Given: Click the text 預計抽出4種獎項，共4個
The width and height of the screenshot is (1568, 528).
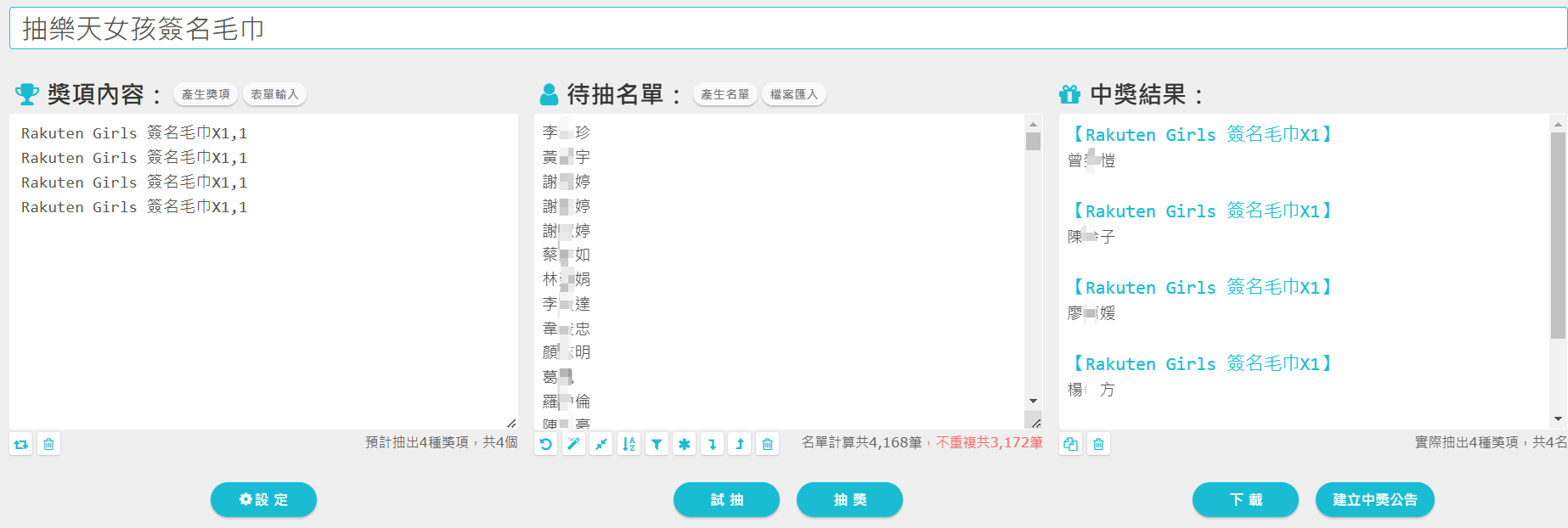Looking at the screenshot, I should click(442, 442).
